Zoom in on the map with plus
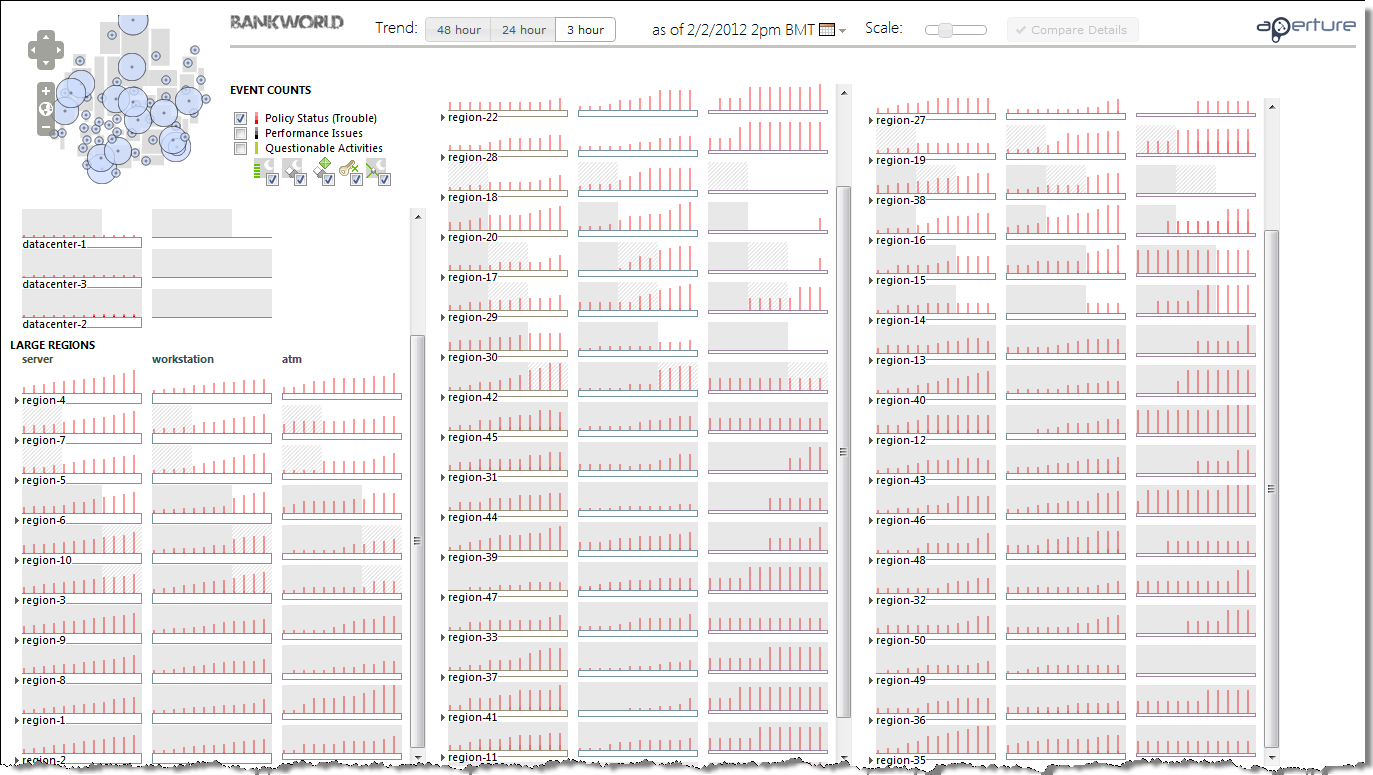The height and width of the screenshot is (775, 1373). (x=46, y=91)
